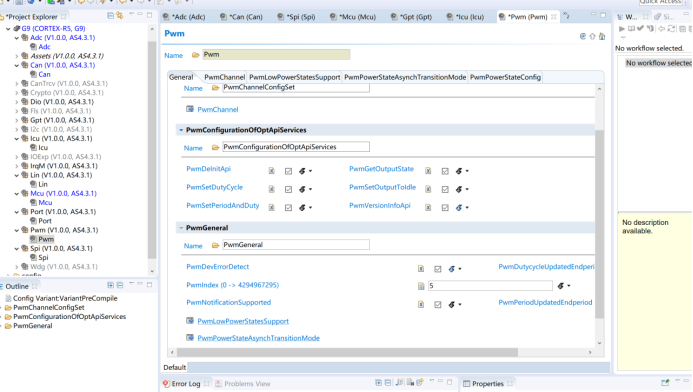Toggle the PwmDeInitApi checkbox
The width and height of the screenshot is (693, 392).
tap(288, 171)
